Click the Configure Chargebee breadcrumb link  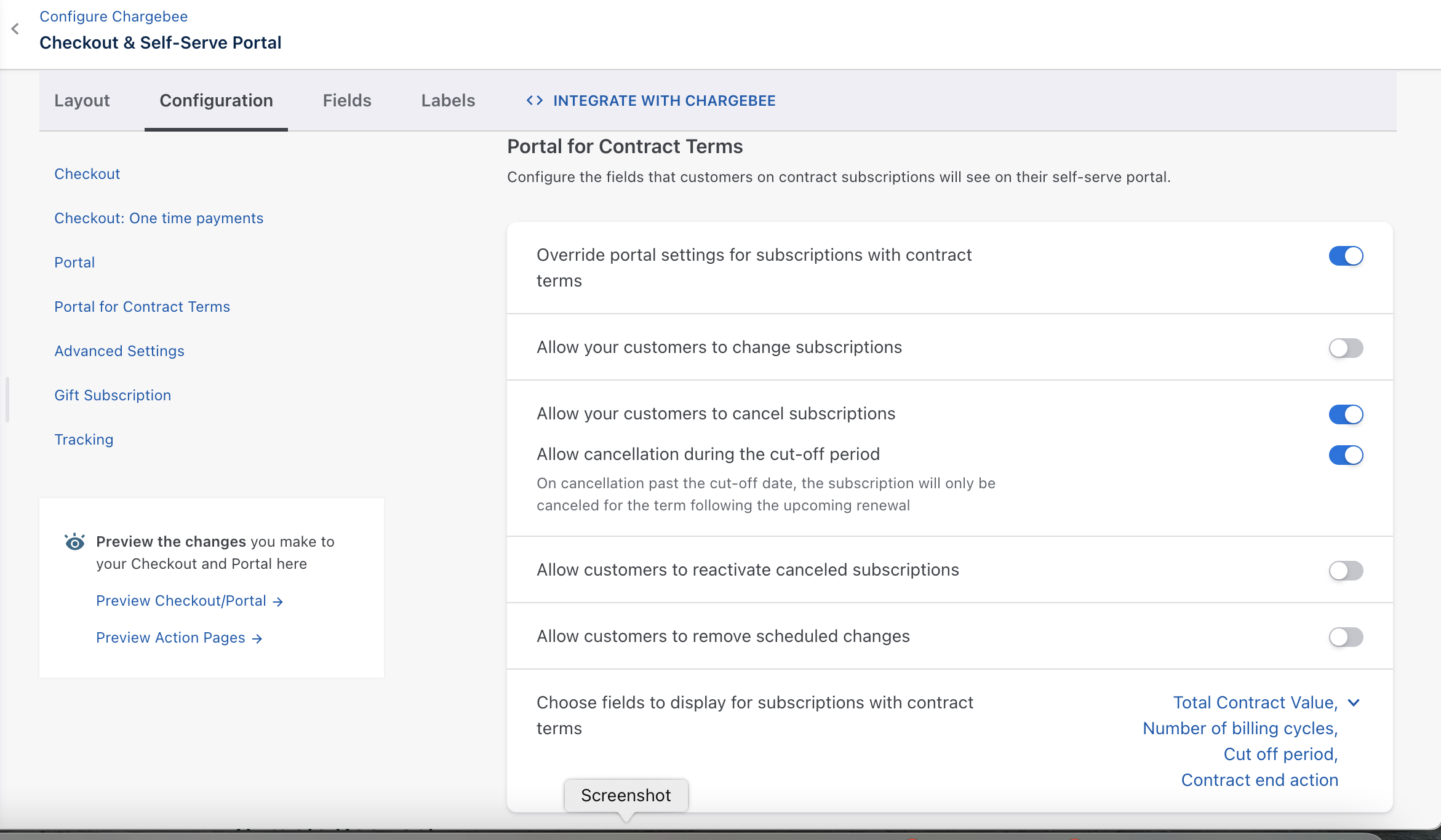pyautogui.click(x=114, y=17)
